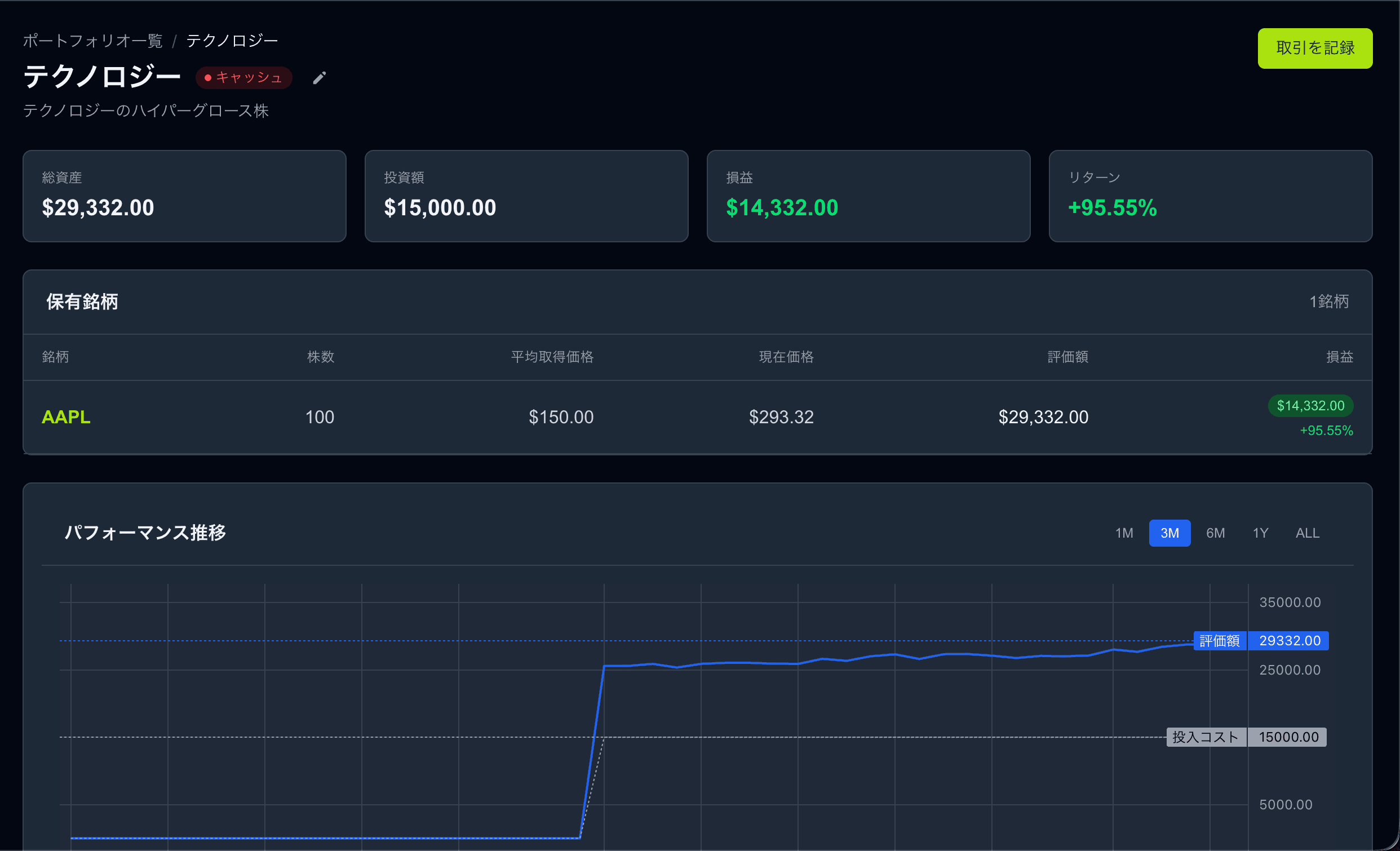
Task: Switch chart to 1Y range
Action: [1260, 533]
